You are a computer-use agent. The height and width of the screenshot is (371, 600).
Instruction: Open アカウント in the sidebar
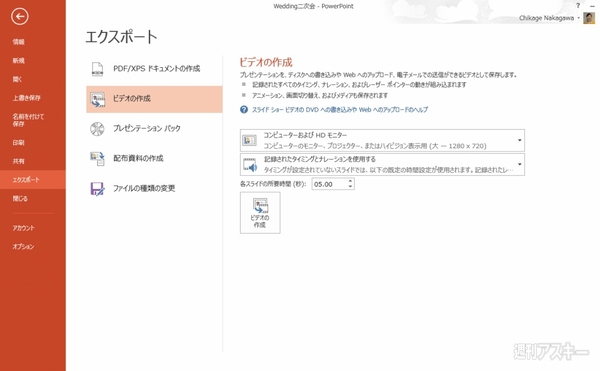tap(24, 228)
